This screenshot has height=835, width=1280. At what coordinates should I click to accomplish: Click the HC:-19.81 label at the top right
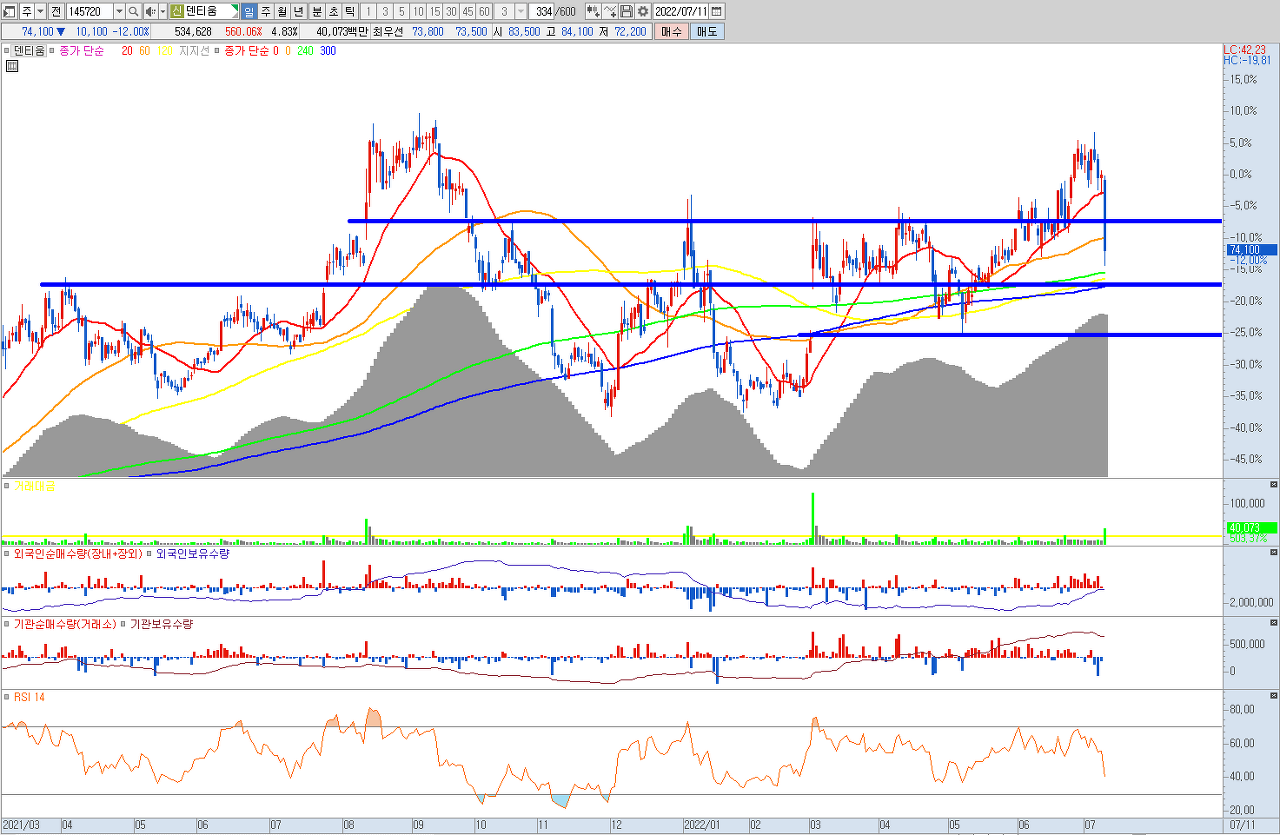[x=1247, y=61]
